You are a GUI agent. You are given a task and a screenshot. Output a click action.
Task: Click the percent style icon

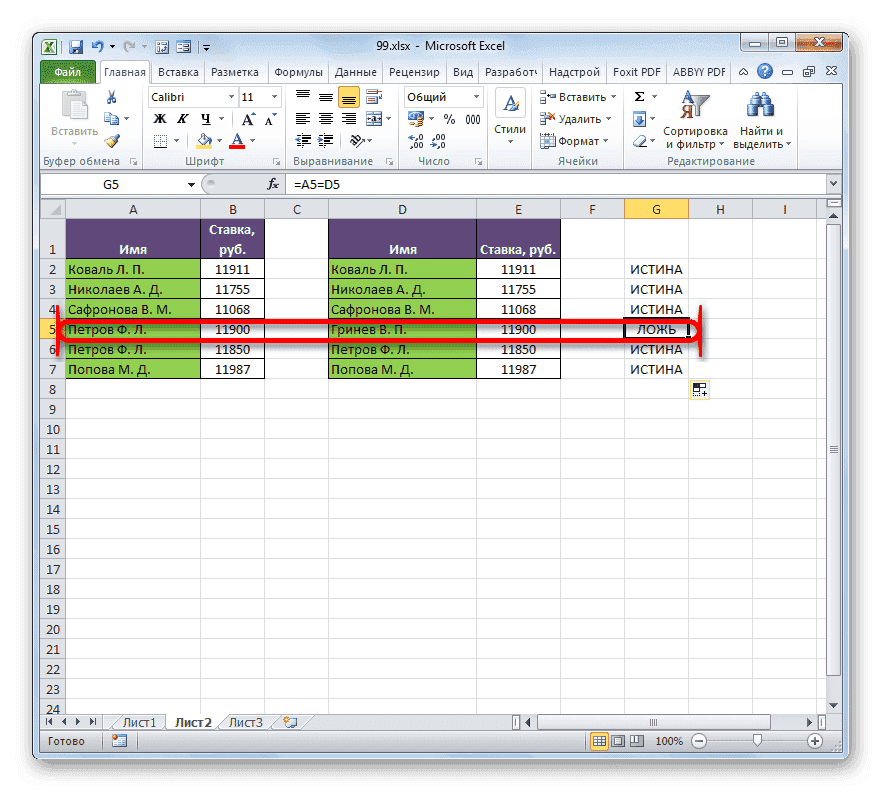coord(448,118)
